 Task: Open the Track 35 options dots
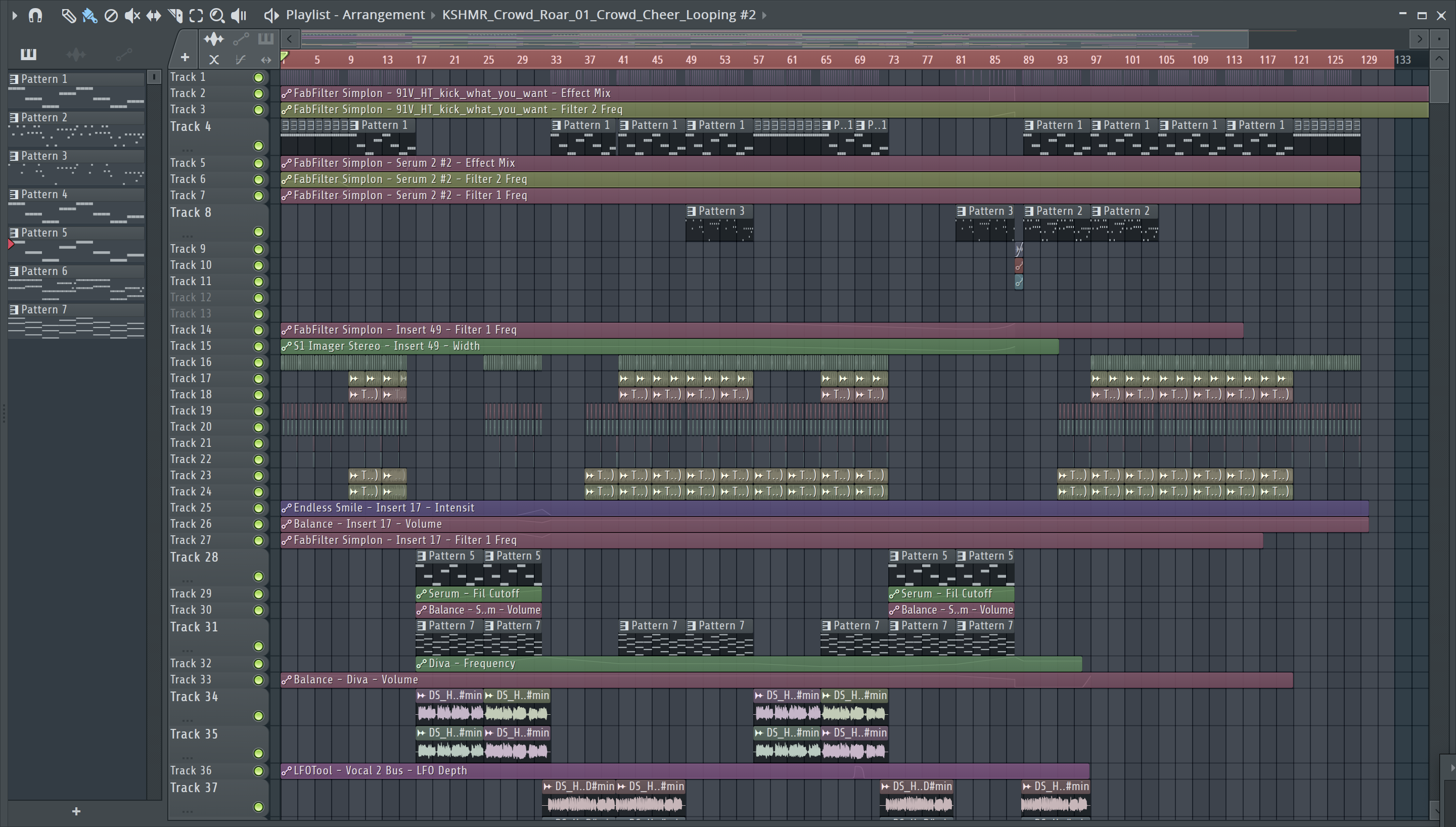(188, 758)
